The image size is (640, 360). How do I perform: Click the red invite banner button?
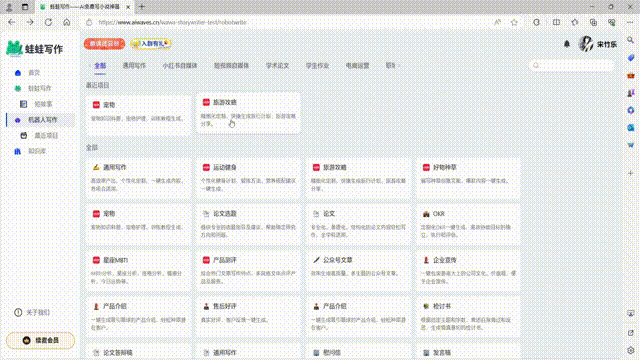104,44
